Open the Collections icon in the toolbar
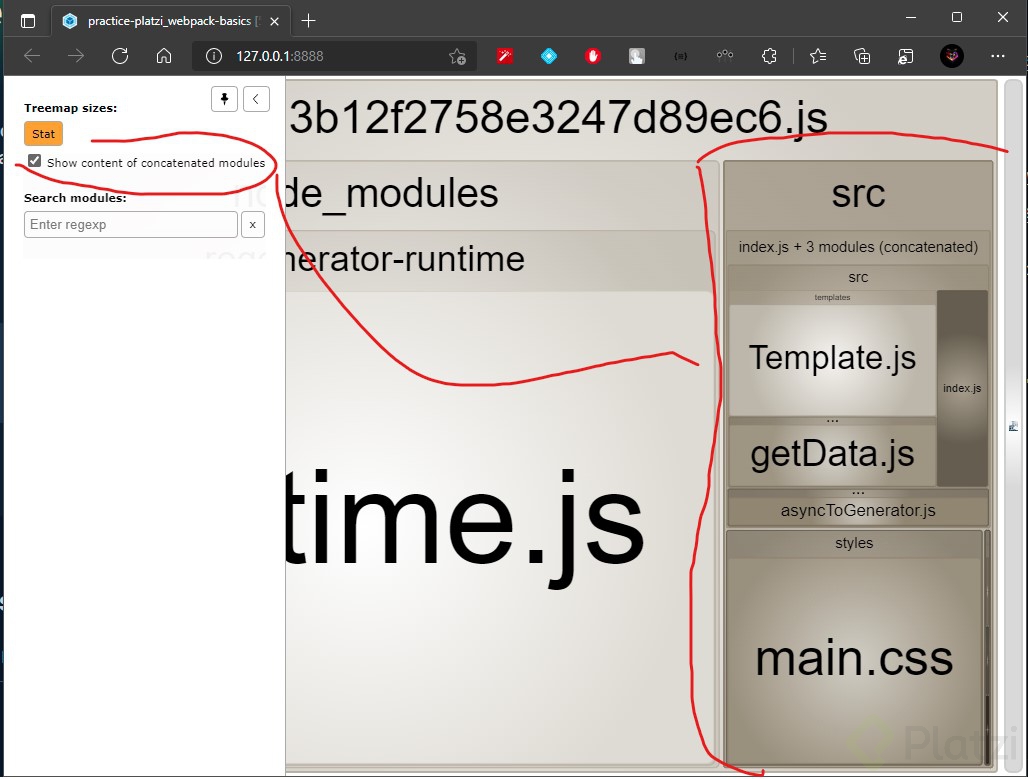This screenshot has height=779, width=1028. (862, 56)
